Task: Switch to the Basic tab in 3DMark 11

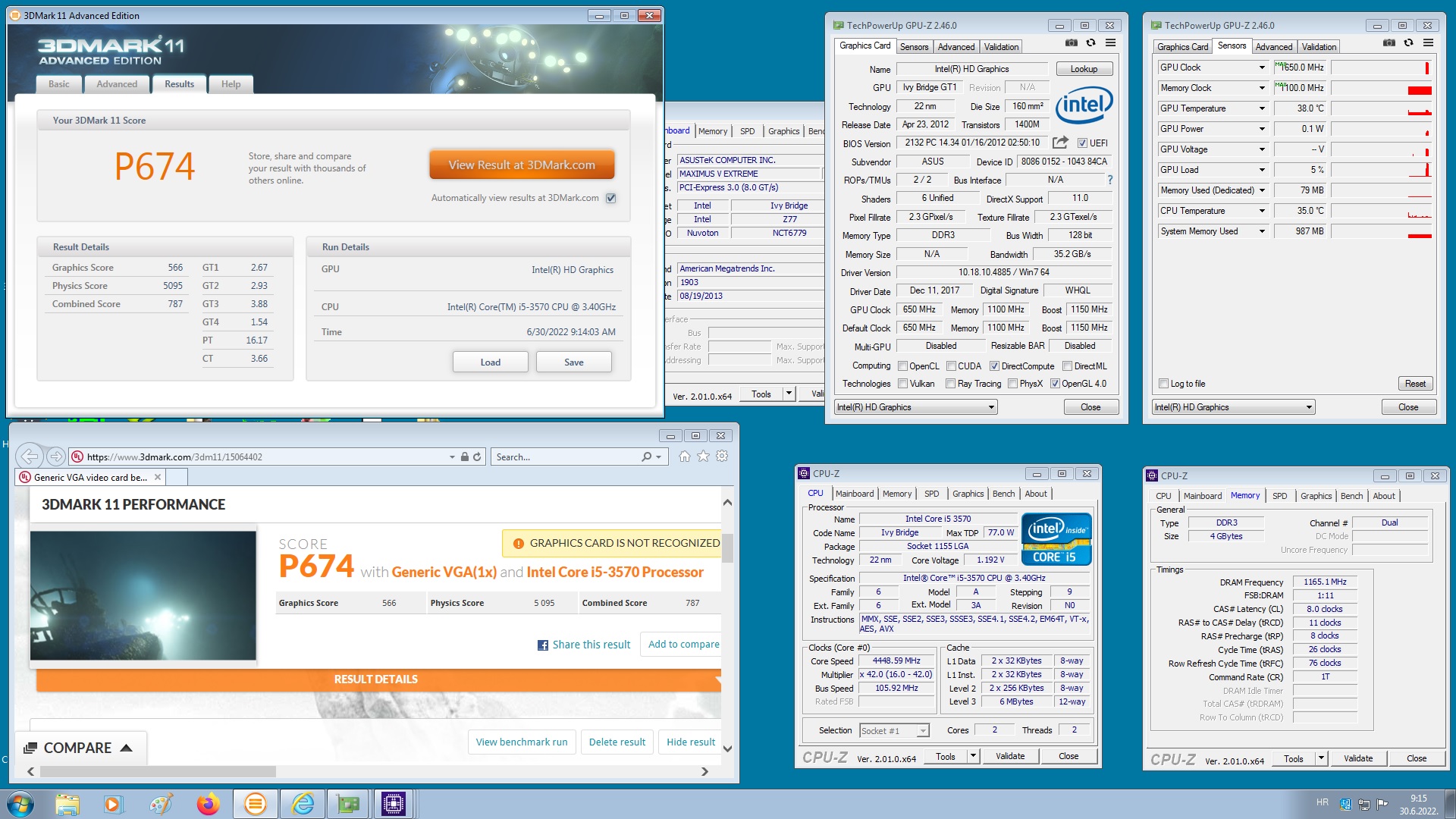Action: pyautogui.click(x=59, y=84)
